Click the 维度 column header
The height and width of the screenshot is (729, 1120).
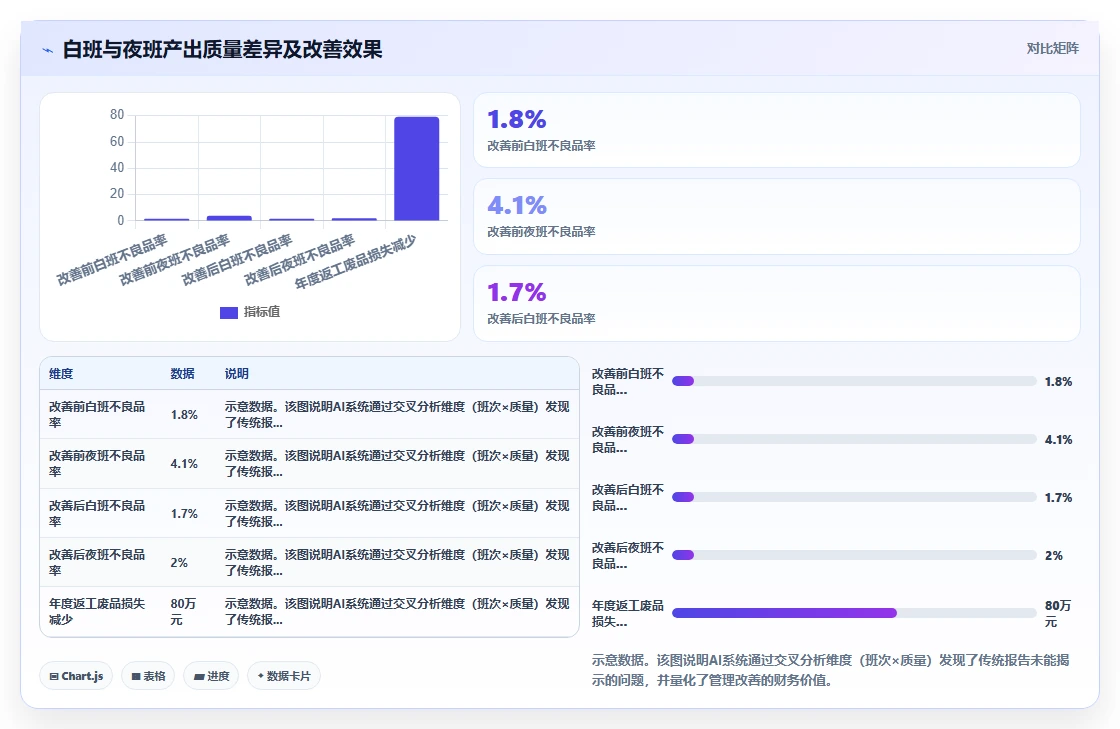coord(61,373)
